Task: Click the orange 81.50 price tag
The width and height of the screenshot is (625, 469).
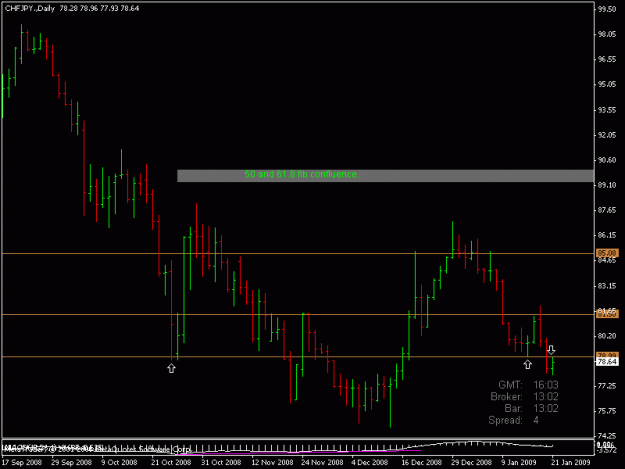Action: [607, 314]
